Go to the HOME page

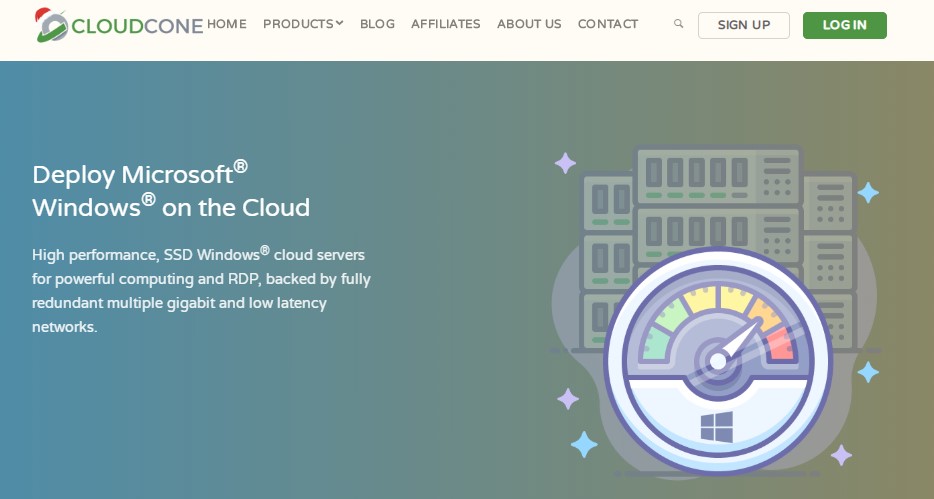(226, 24)
